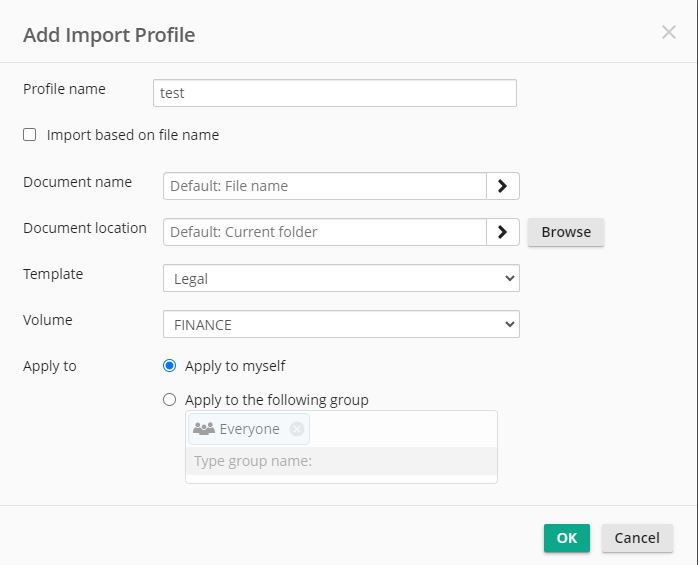Select Apply to myself option
698x565 pixels.
(x=170, y=366)
